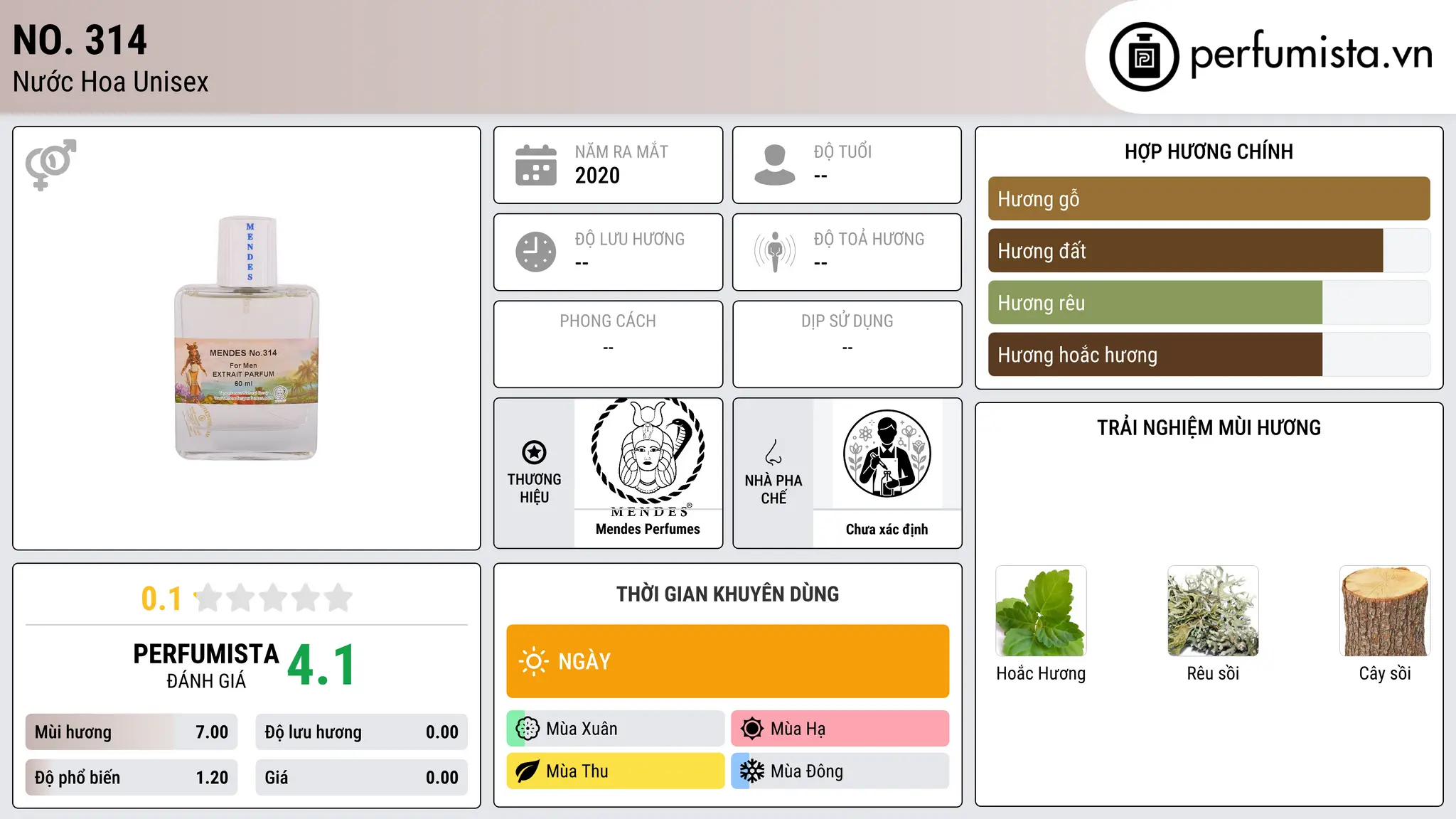Click the person icon beside Độ tuổi

(x=775, y=165)
